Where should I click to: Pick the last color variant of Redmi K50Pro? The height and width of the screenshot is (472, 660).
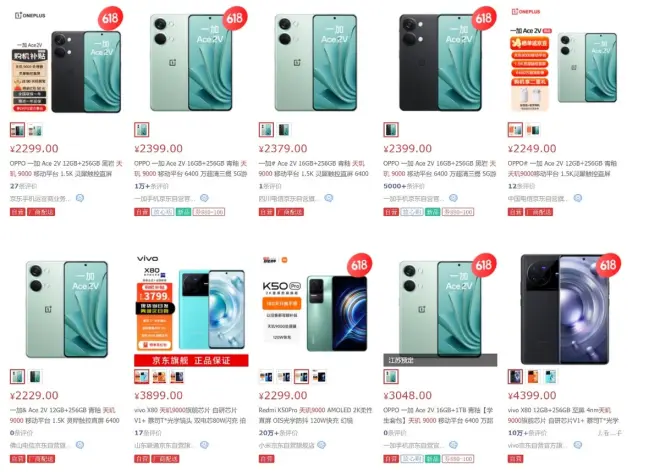pos(319,376)
